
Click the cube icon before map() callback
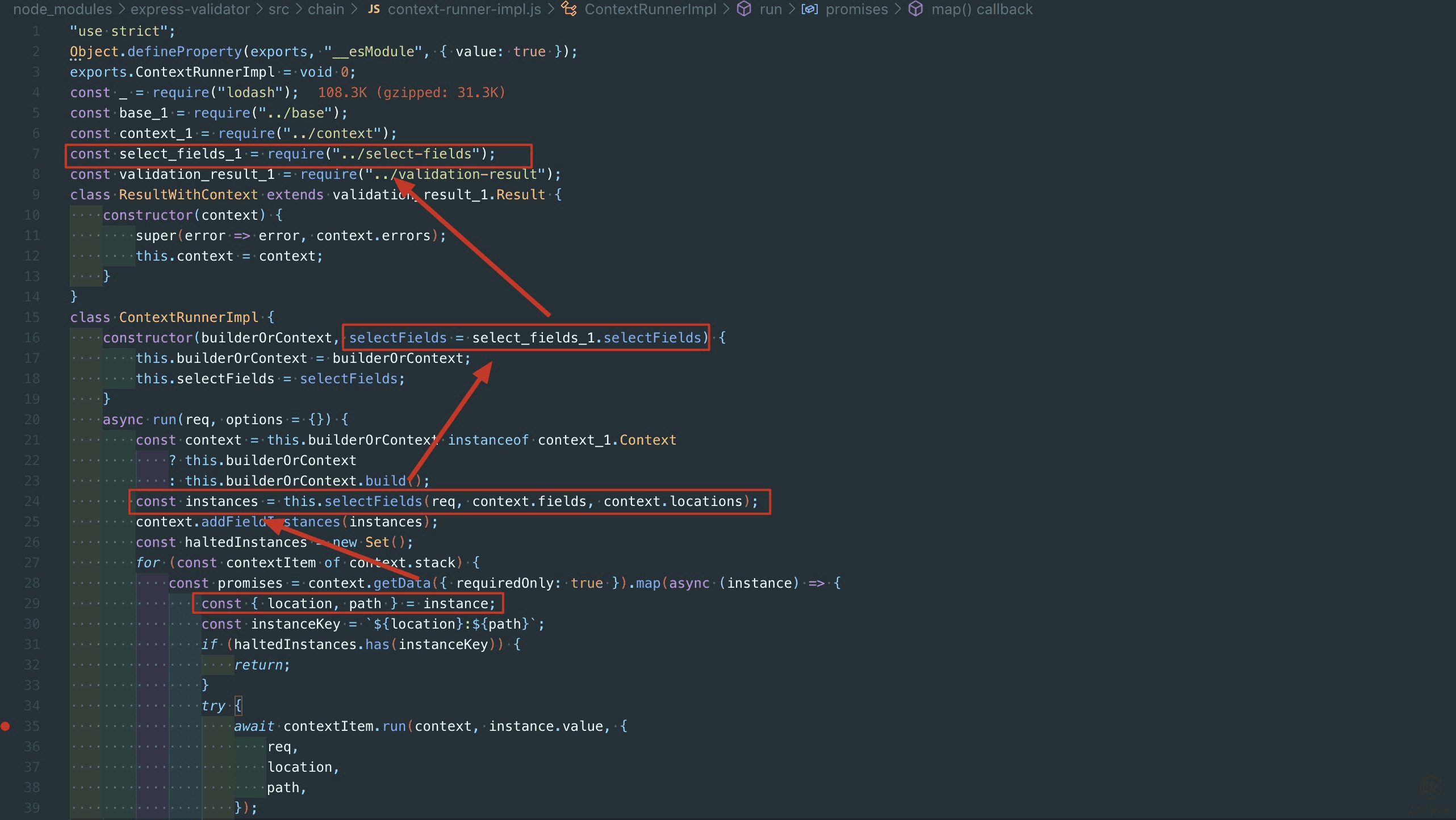click(x=915, y=9)
